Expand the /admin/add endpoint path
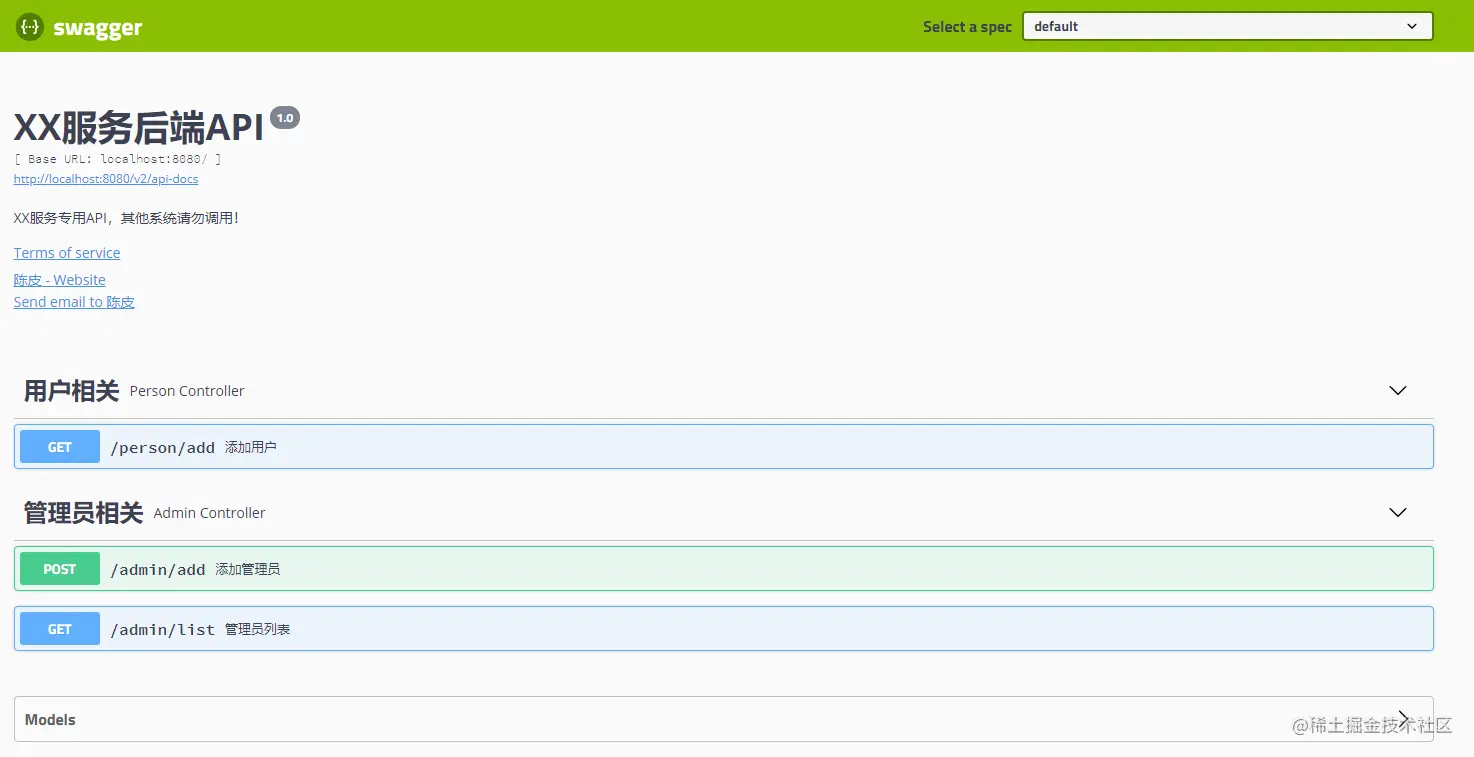The image size is (1474, 757). 157,569
